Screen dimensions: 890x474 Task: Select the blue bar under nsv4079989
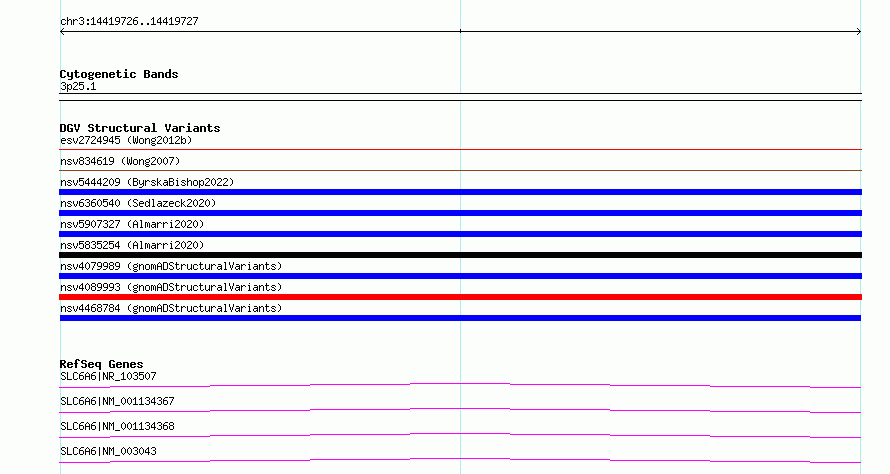tap(460, 276)
